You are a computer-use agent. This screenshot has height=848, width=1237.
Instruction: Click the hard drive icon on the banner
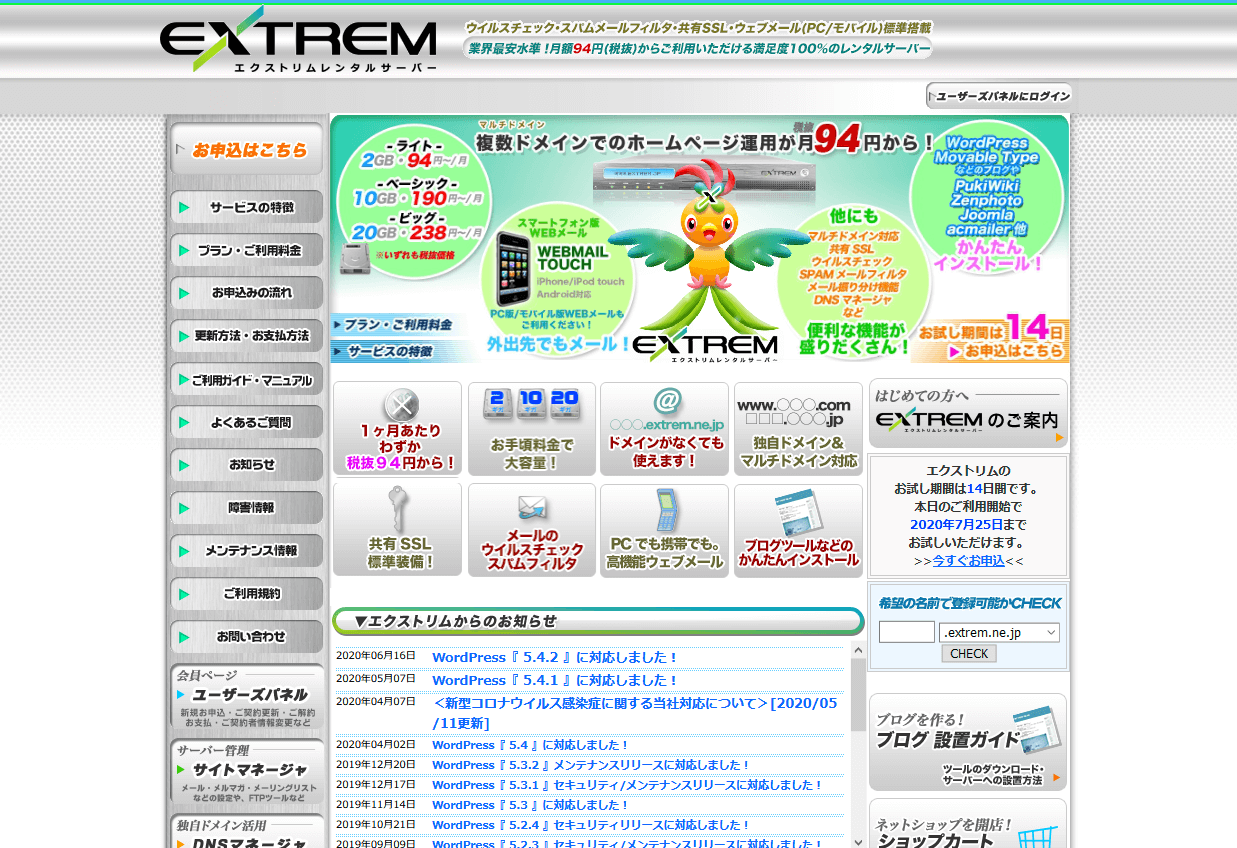click(x=355, y=259)
